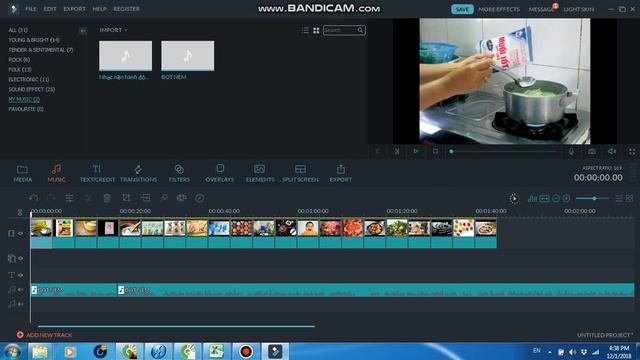This screenshot has height=360, width=640.
Task: Open the EDIT menu
Action: 50,9
